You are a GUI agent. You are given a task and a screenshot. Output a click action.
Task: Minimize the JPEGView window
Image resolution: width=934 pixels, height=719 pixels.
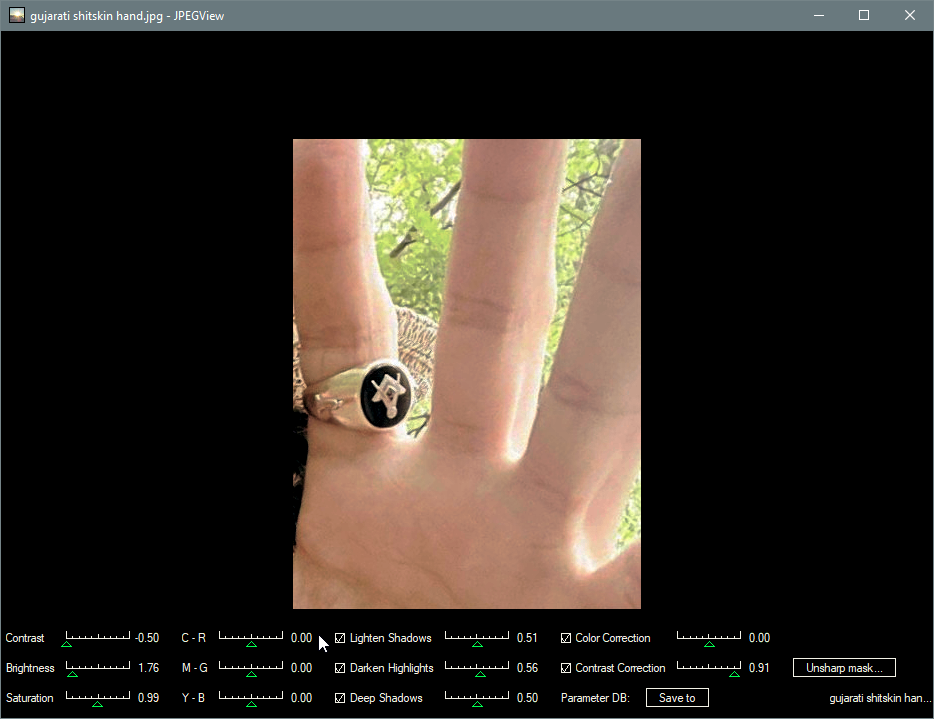(x=819, y=15)
